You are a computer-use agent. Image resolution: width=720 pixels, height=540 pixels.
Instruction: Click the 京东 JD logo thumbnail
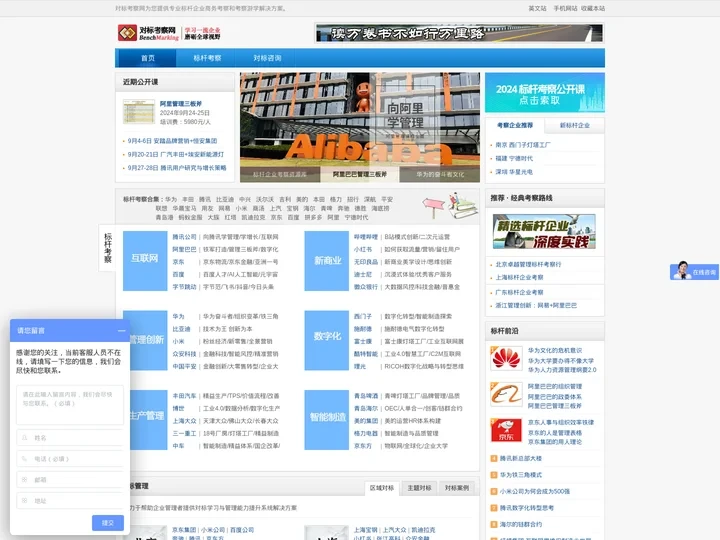pos(506,430)
